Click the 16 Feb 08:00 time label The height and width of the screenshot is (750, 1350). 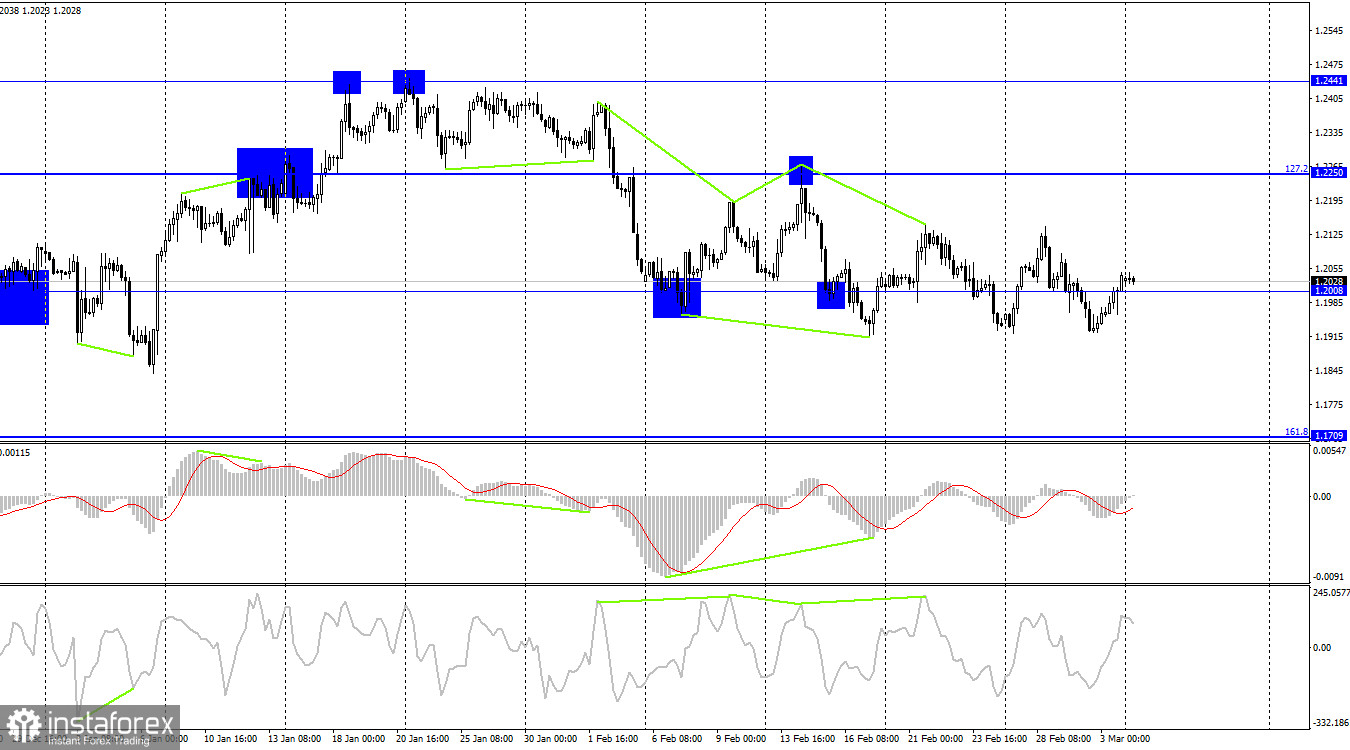(x=871, y=739)
